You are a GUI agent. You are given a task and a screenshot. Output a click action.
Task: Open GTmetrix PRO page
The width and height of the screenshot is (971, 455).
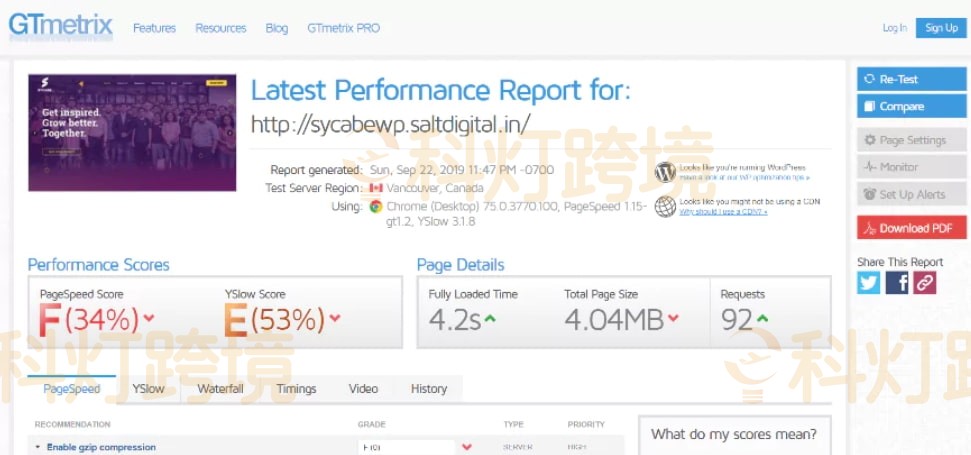point(344,28)
